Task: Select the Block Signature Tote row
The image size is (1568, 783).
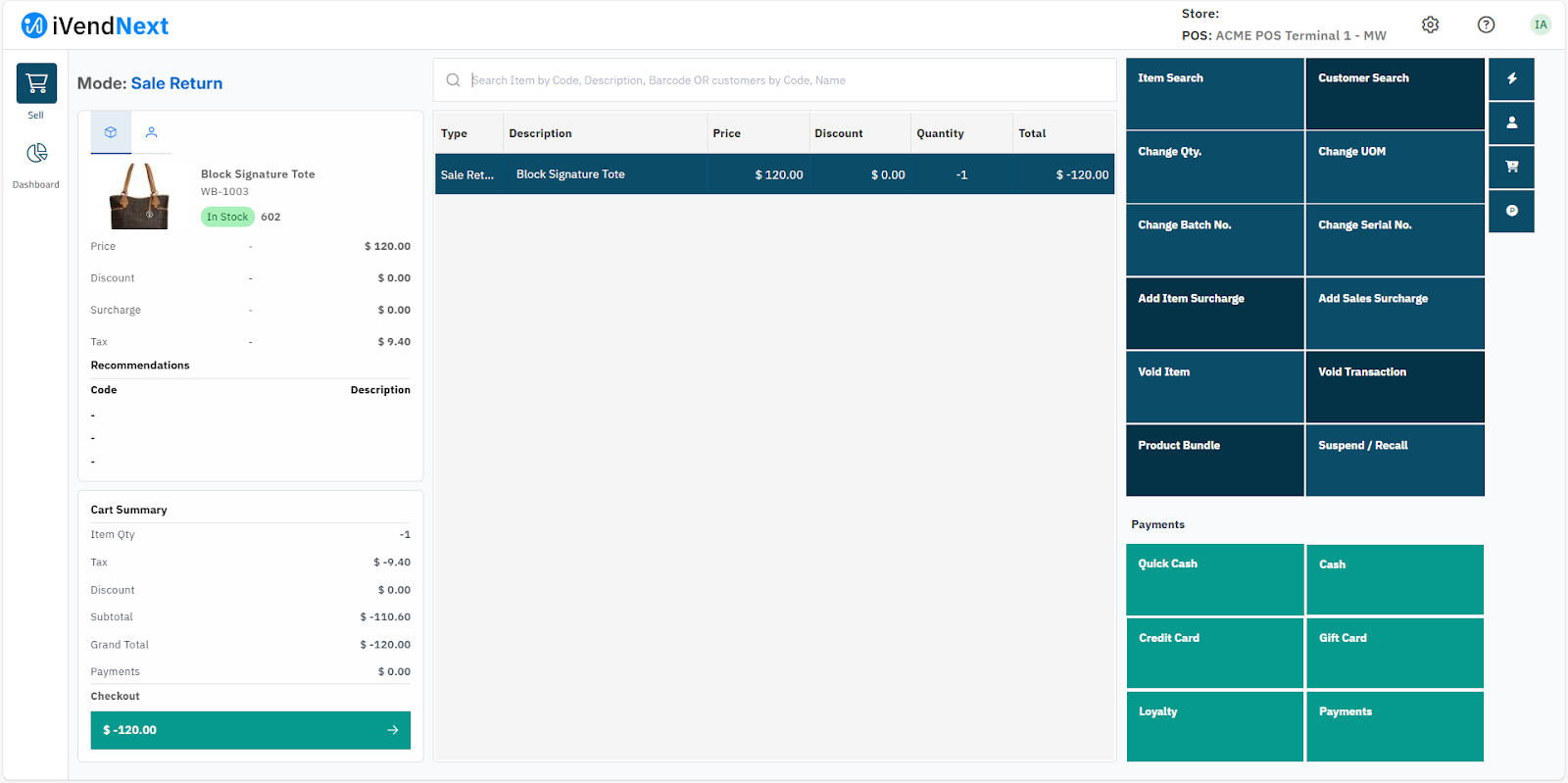Action: (774, 174)
